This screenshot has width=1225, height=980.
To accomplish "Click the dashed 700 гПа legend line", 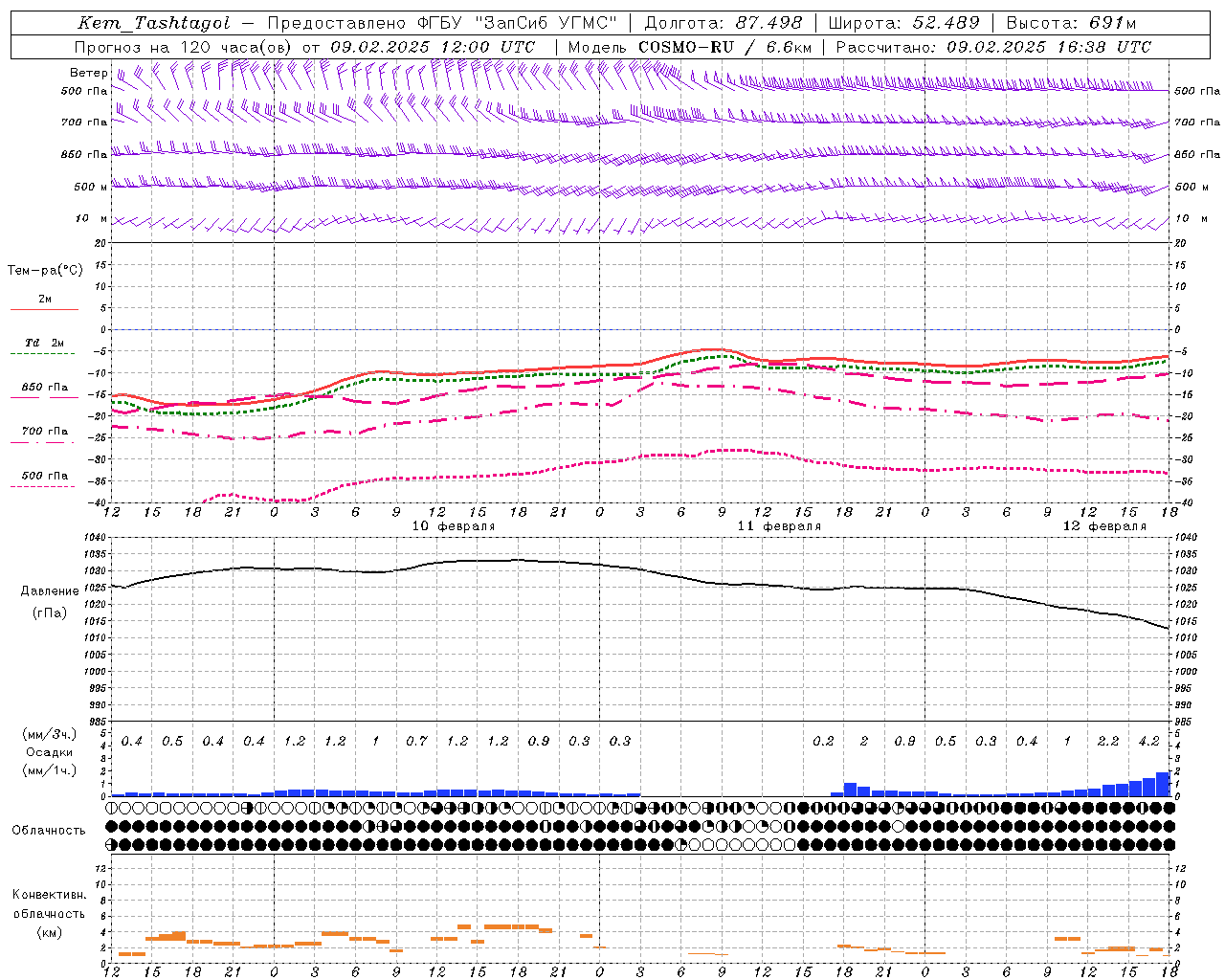I will tap(44, 442).
